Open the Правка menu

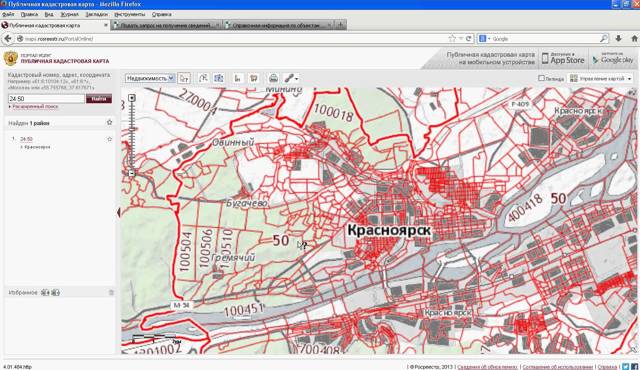point(29,14)
